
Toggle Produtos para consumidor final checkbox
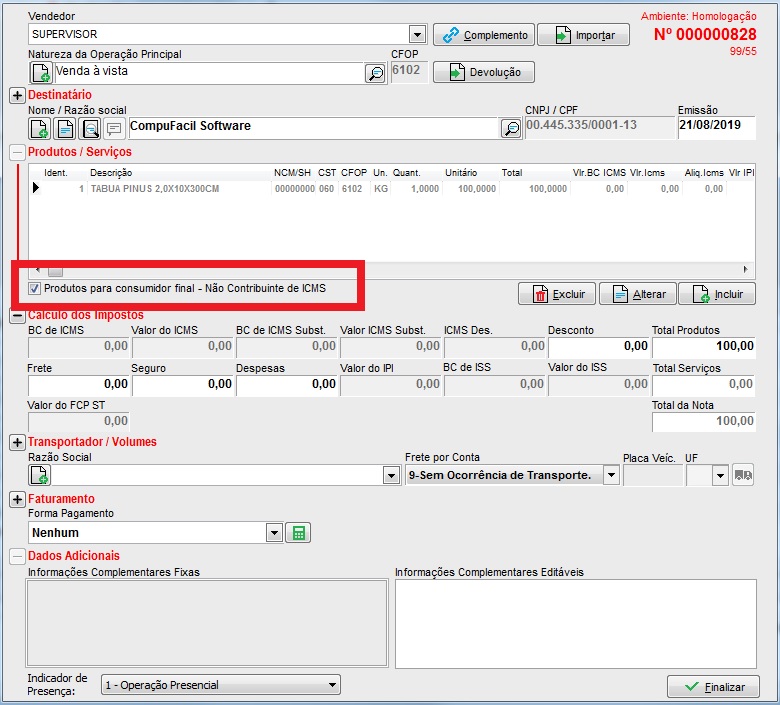pos(35,289)
